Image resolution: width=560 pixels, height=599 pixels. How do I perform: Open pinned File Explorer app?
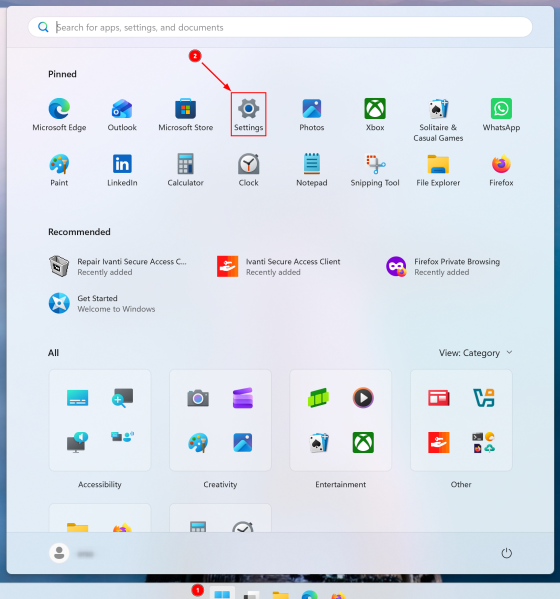pyautogui.click(x=438, y=170)
